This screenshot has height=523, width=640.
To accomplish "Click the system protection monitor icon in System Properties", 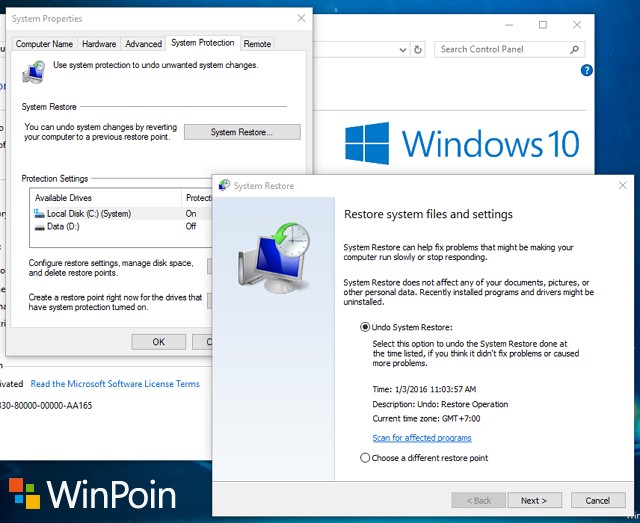I will [x=33, y=72].
